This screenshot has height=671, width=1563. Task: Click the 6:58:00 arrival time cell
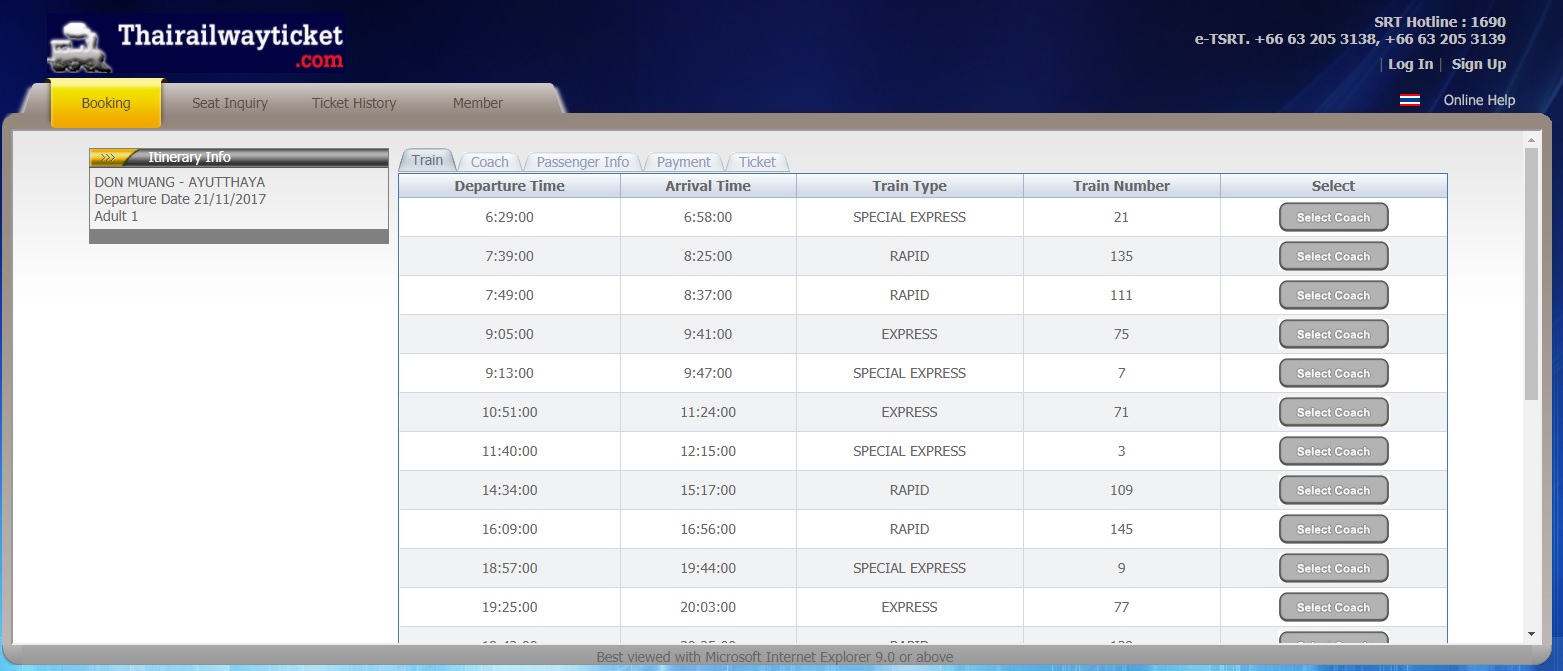tap(708, 217)
